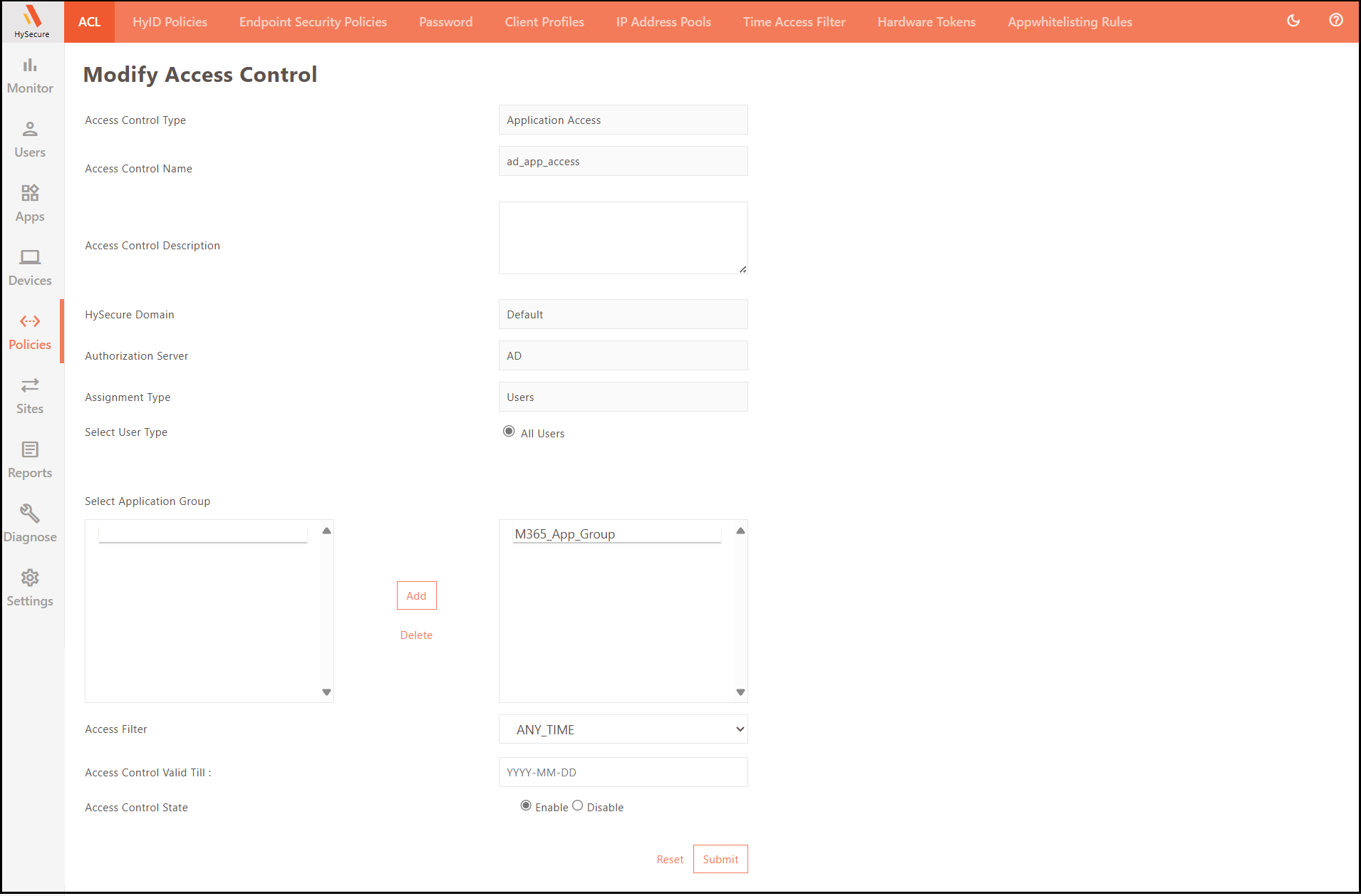Image resolution: width=1361 pixels, height=896 pixels.
Task: Open the help question mark icon
Action: (1336, 21)
